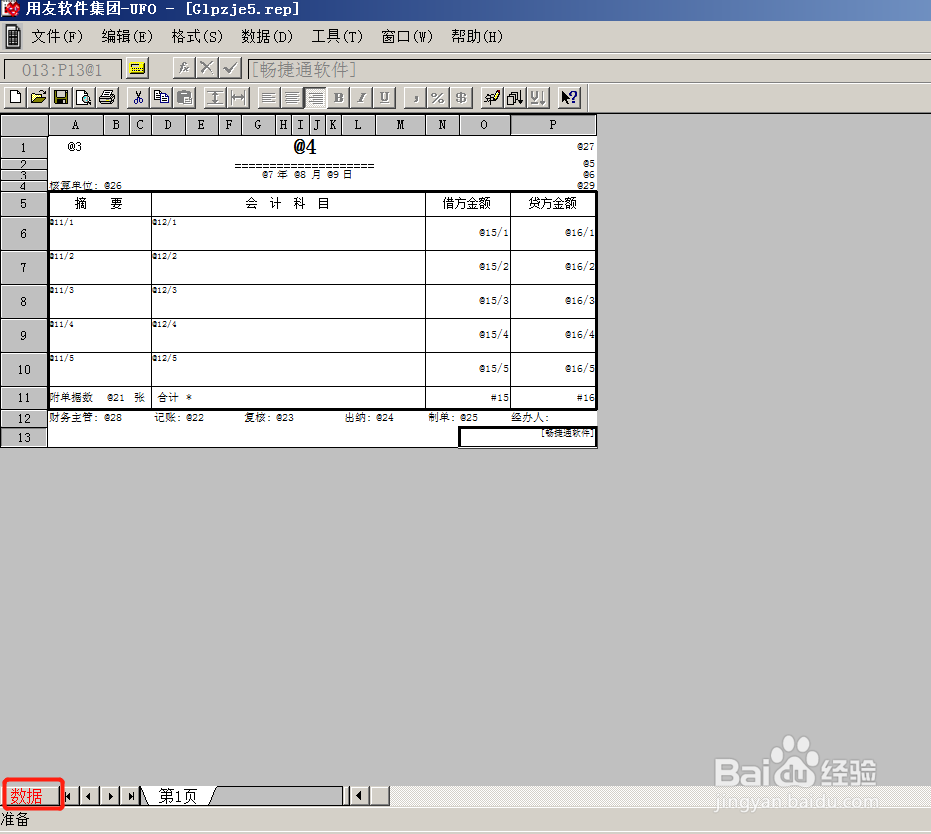Cancel the formula entry with X
Image resolution: width=931 pixels, height=834 pixels.
207,68
